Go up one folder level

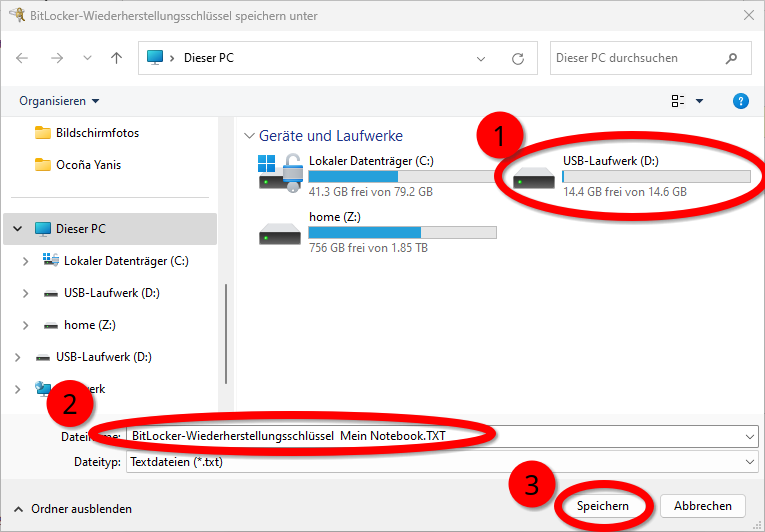[116, 58]
